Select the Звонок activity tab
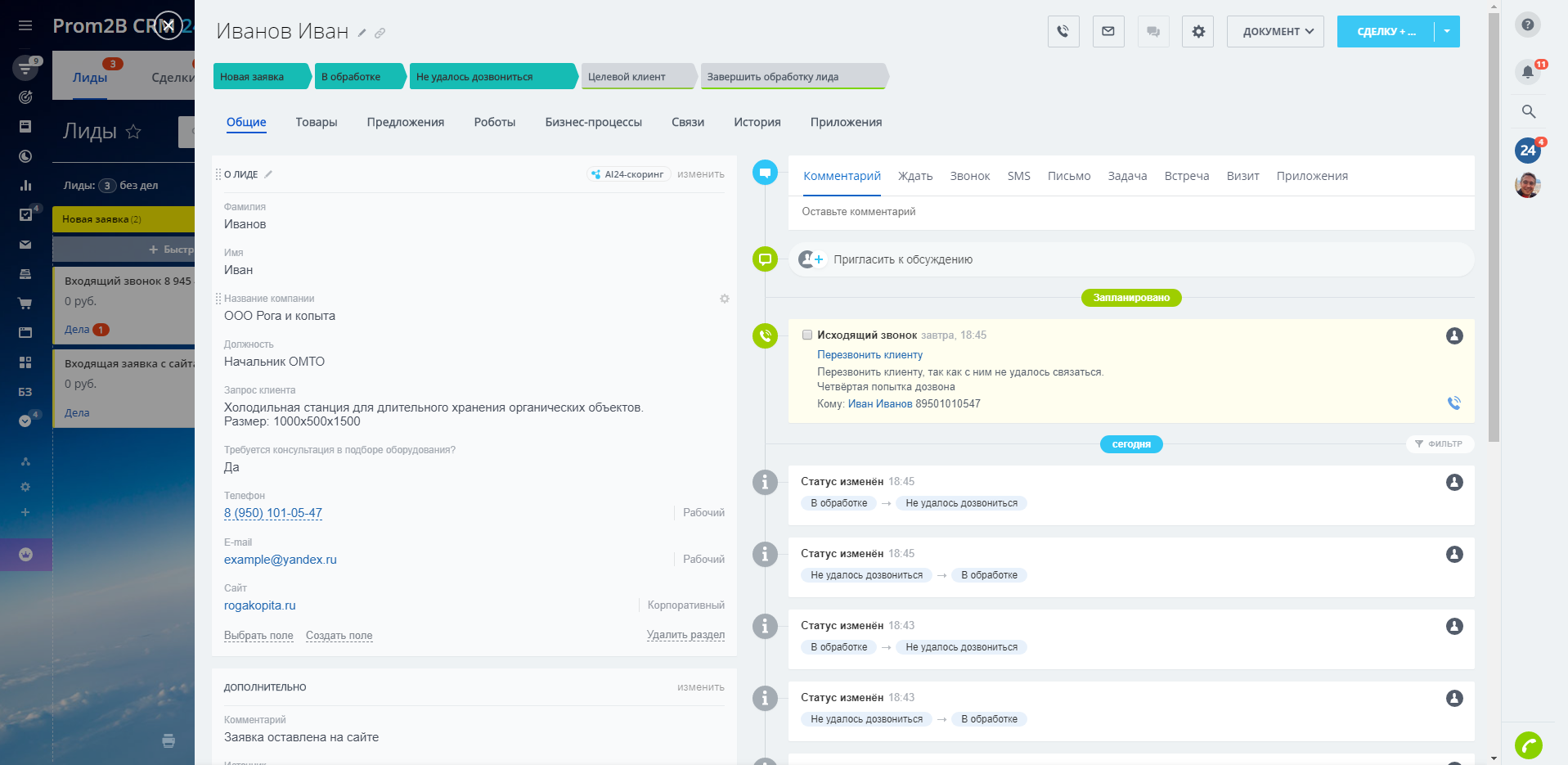 969,177
